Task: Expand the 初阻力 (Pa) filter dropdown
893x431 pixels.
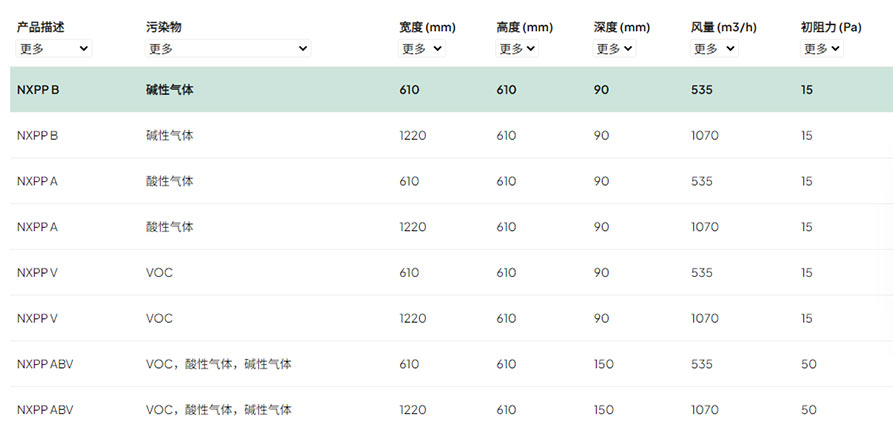Action: click(x=821, y=49)
